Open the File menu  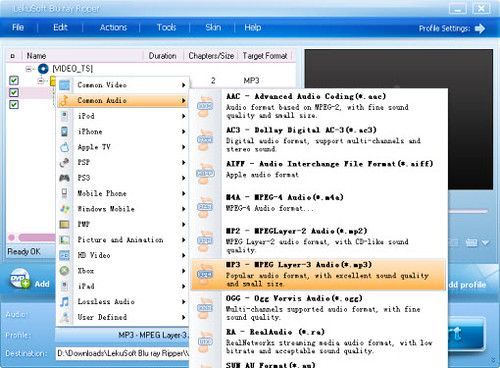pos(18,27)
